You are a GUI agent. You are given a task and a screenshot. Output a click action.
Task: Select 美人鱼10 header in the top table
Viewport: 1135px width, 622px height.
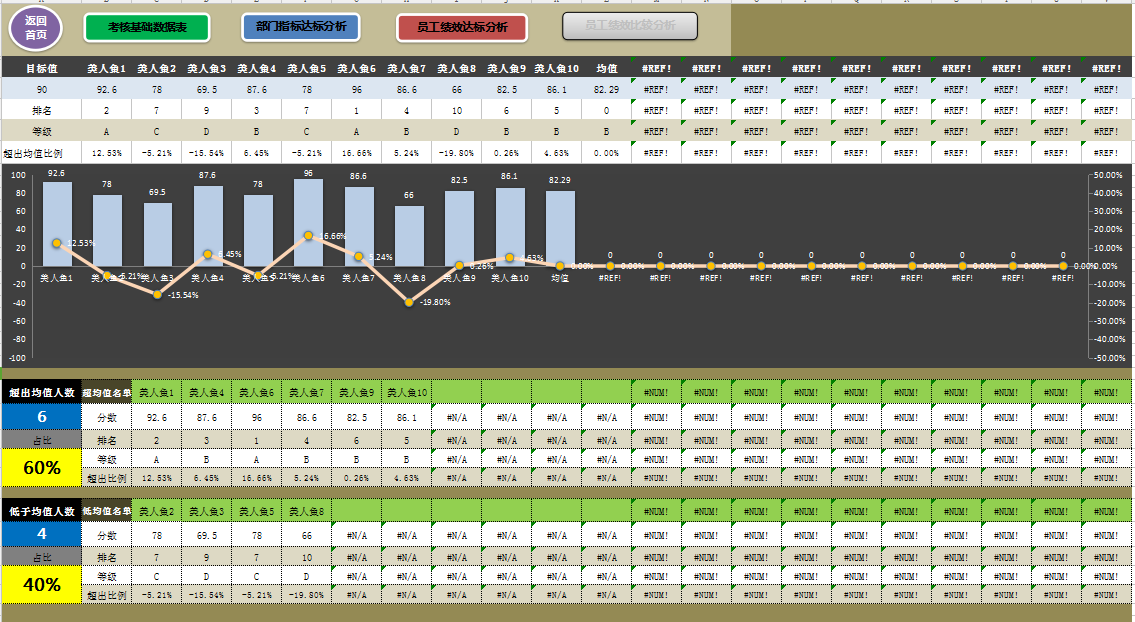pos(557,68)
